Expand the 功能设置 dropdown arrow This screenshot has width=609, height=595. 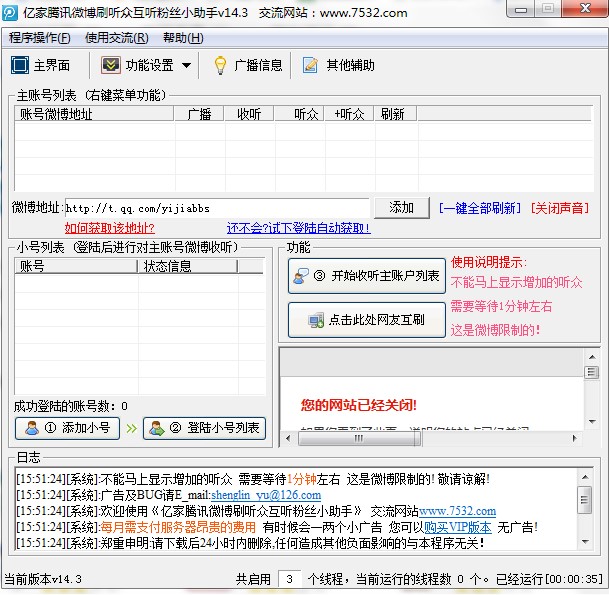185,66
